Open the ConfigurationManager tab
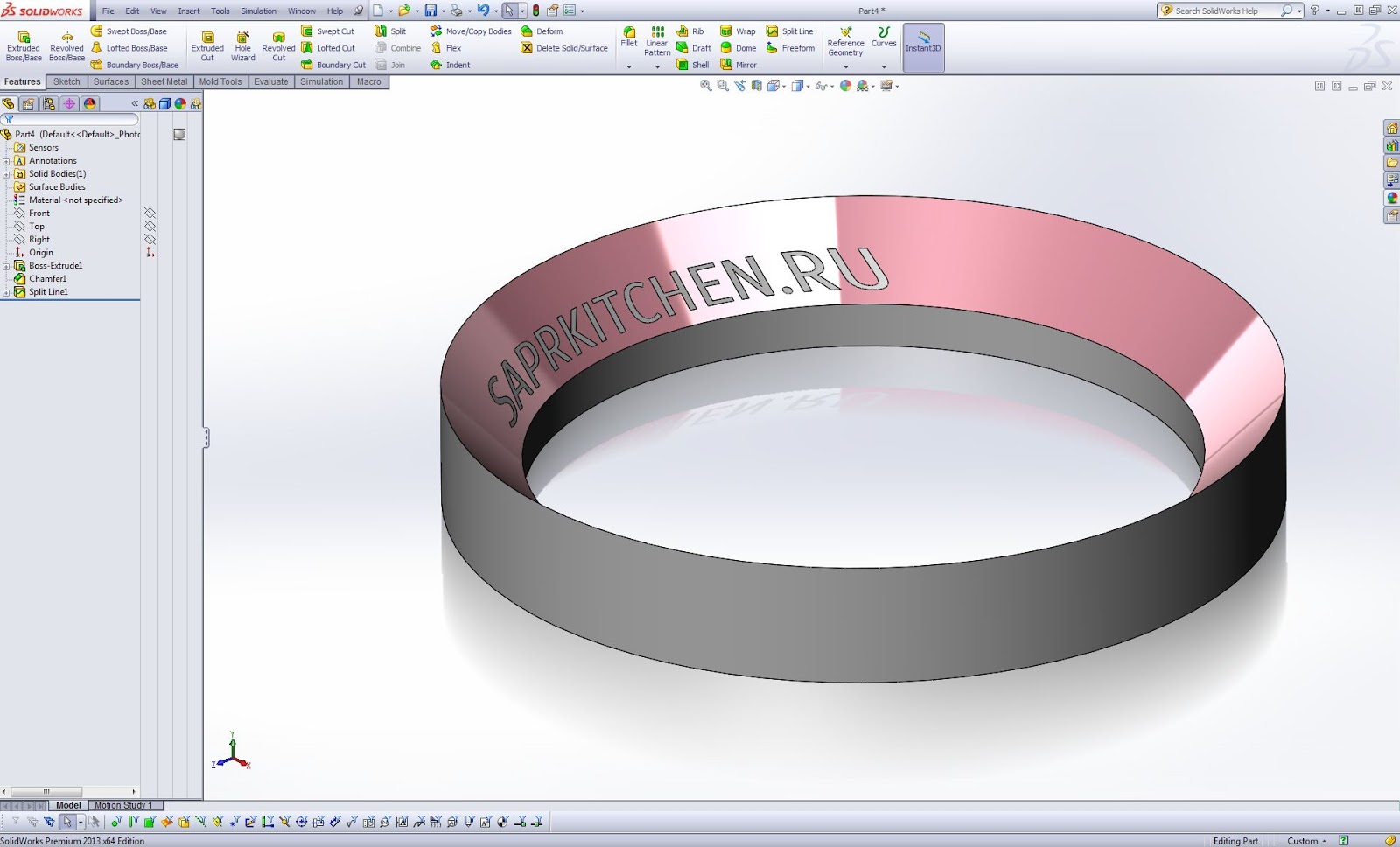 (49, 103)
